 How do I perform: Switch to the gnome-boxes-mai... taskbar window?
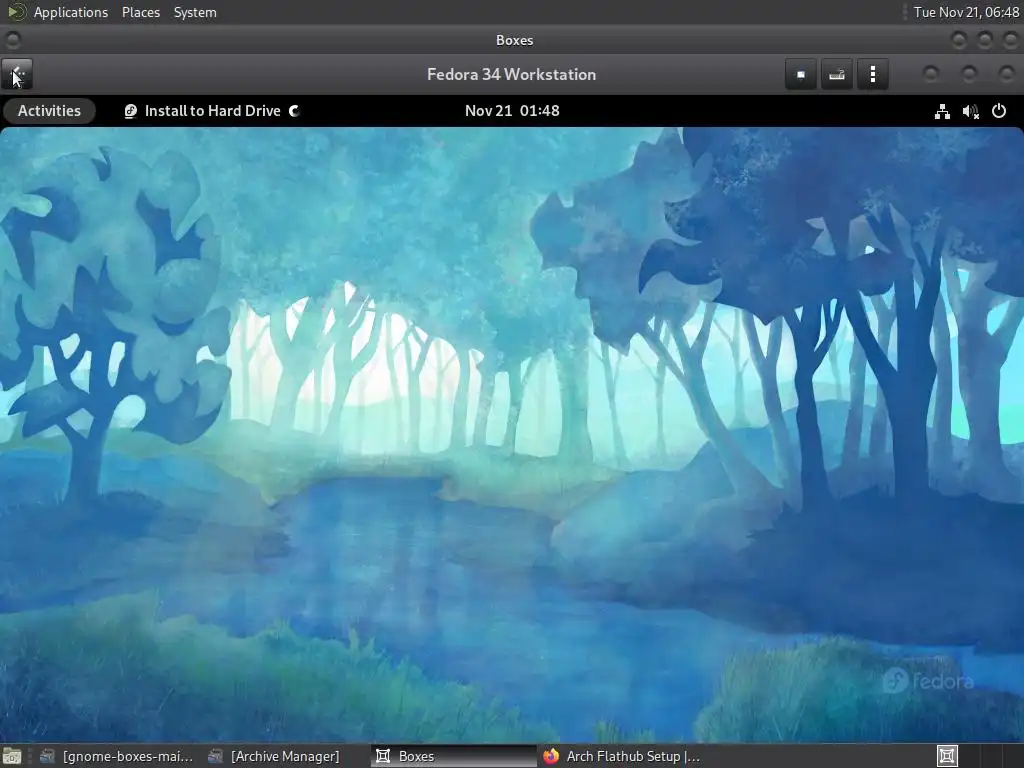pyautogui.click(x=116, y=756)
